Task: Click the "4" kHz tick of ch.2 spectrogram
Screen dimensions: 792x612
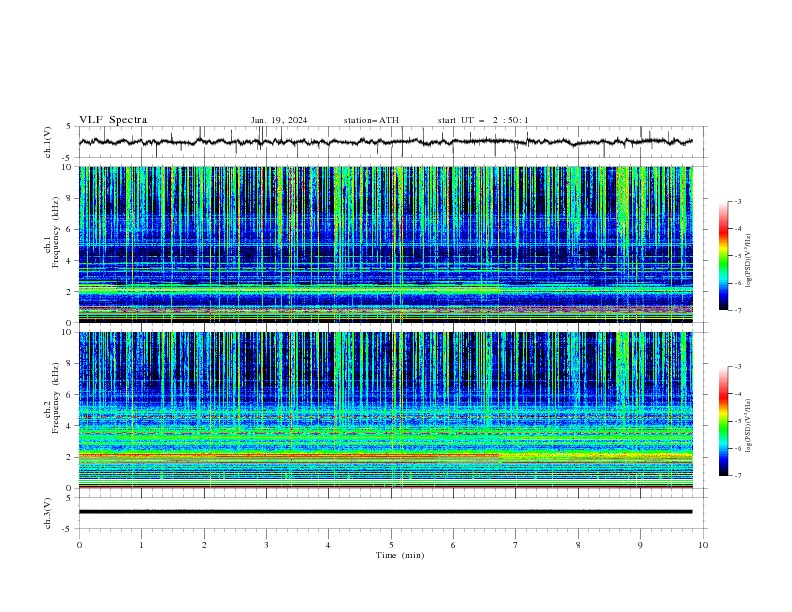Action: coord(72,426)
